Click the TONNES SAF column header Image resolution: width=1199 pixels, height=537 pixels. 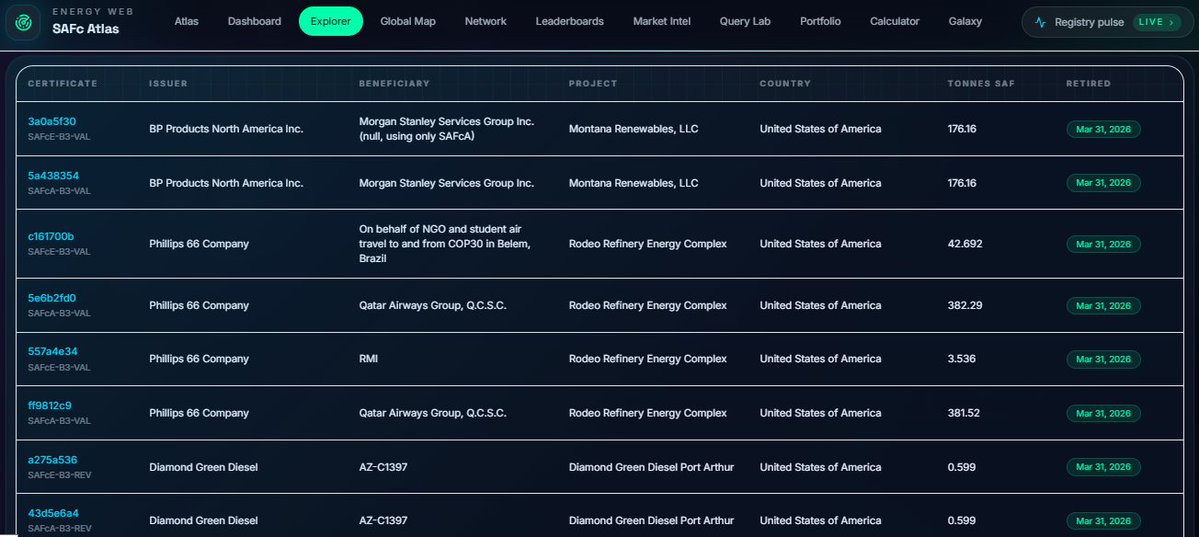981,83
